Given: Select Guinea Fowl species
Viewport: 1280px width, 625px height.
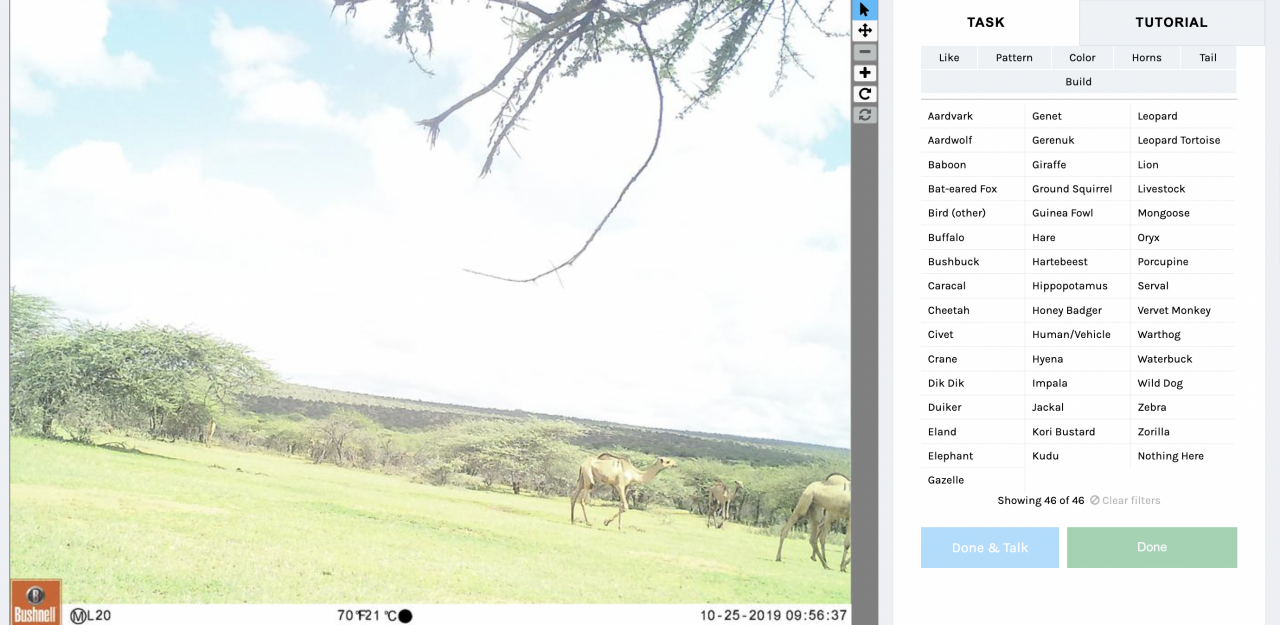Looking at the screenshot, I should [1078, 213].
